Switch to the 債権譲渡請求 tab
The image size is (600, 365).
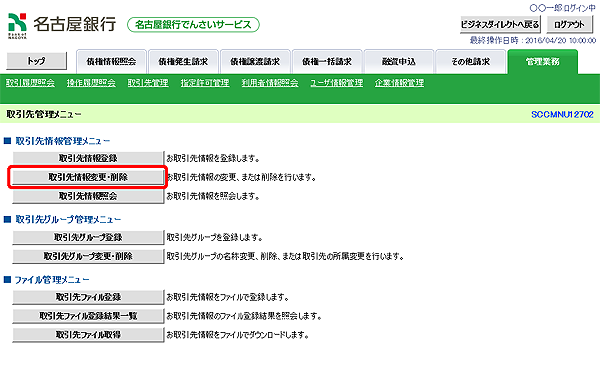255,62
